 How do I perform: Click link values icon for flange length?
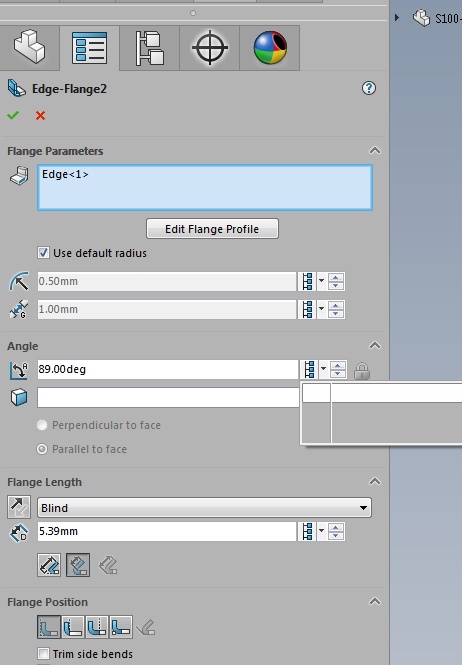point(308,531)
